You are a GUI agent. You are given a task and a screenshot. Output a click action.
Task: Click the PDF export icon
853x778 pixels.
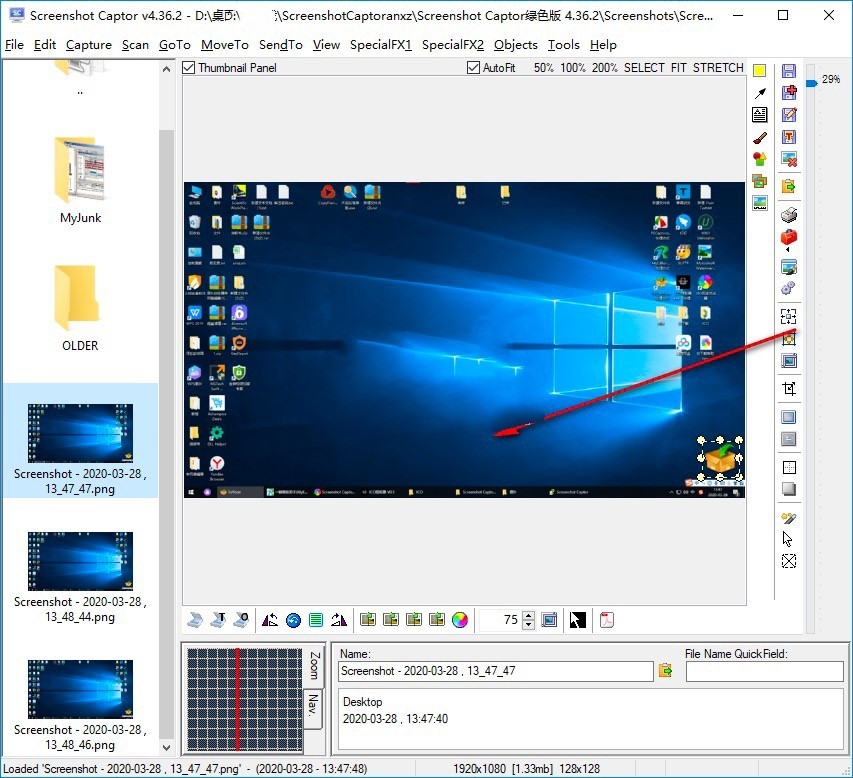(x=606, y=620)
